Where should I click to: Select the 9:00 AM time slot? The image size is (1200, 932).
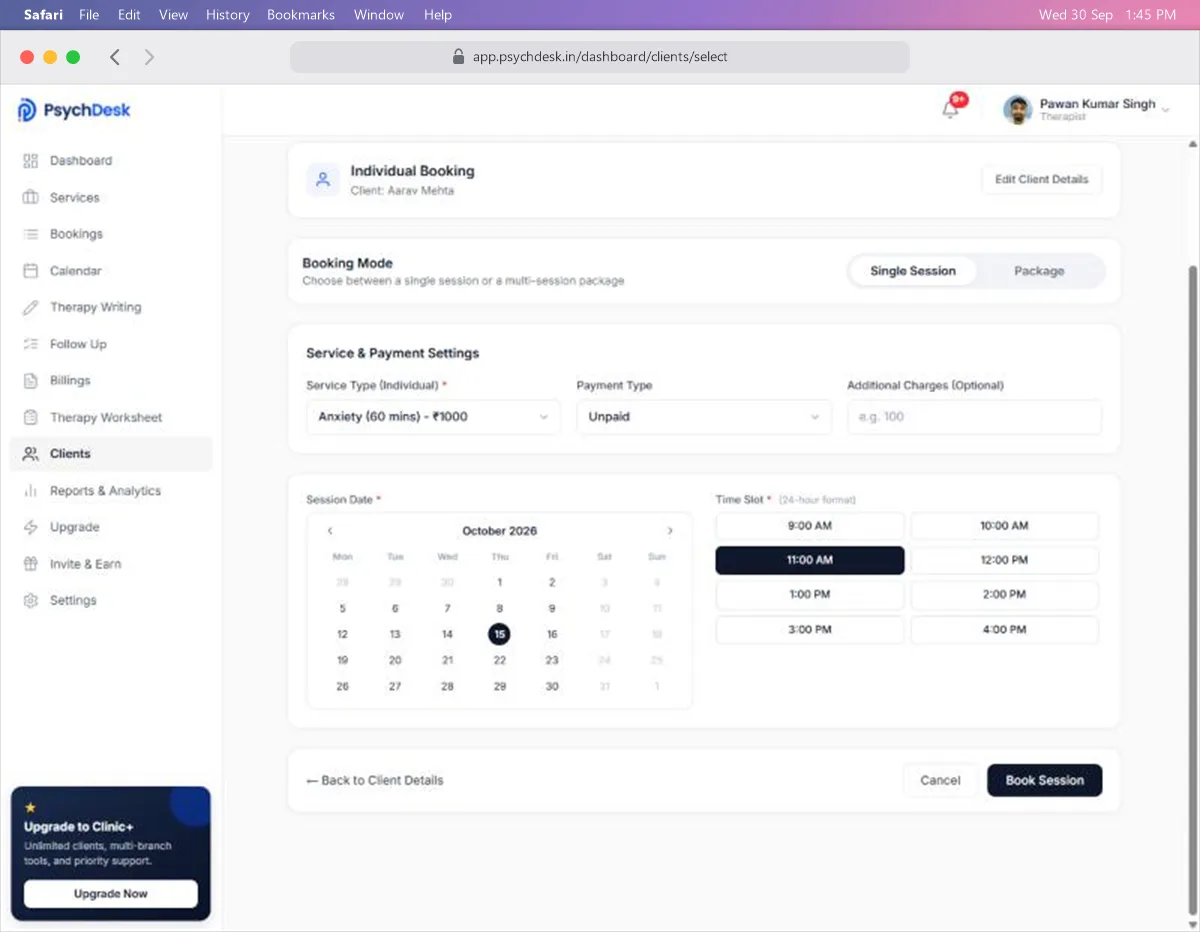coord(810,526)
